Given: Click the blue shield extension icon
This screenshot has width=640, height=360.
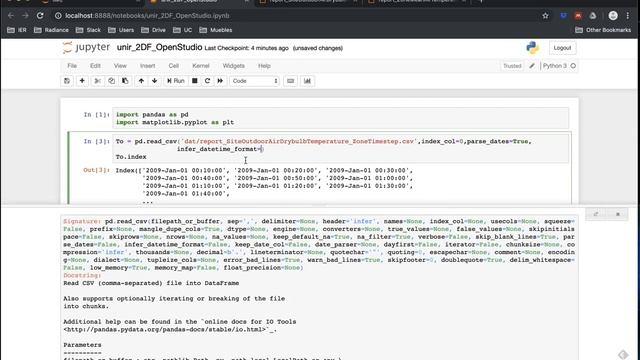Looking at the screenshot, I should pyautogui.click(x=563, y=16).
